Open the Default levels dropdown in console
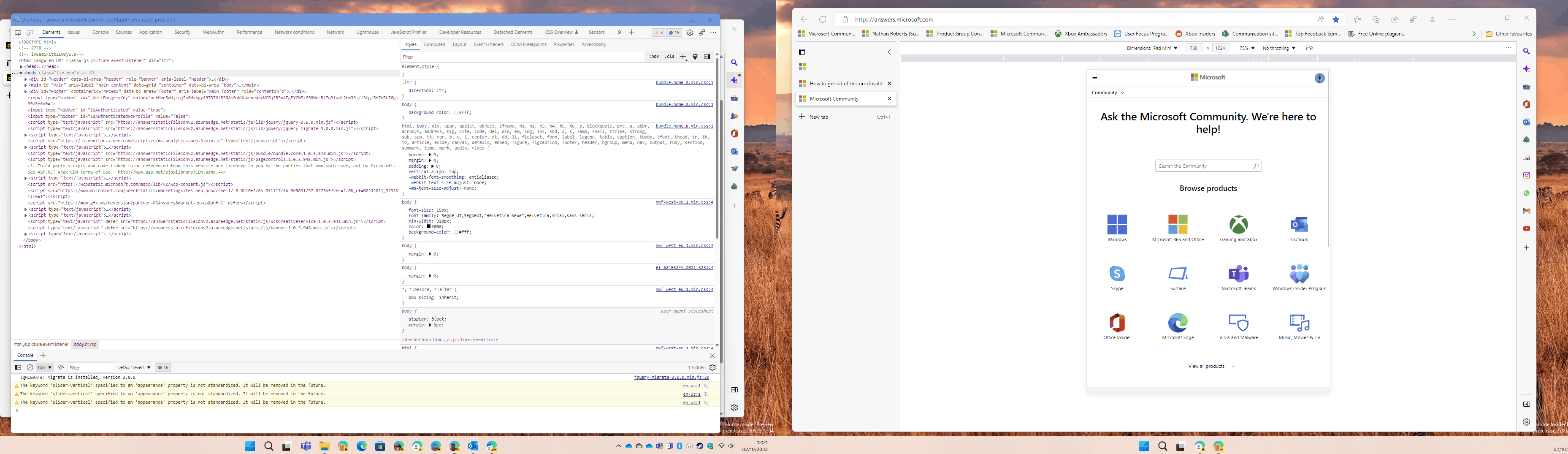Image resolution: width=1568 pixels, height=454 pixels. (134, 367)
